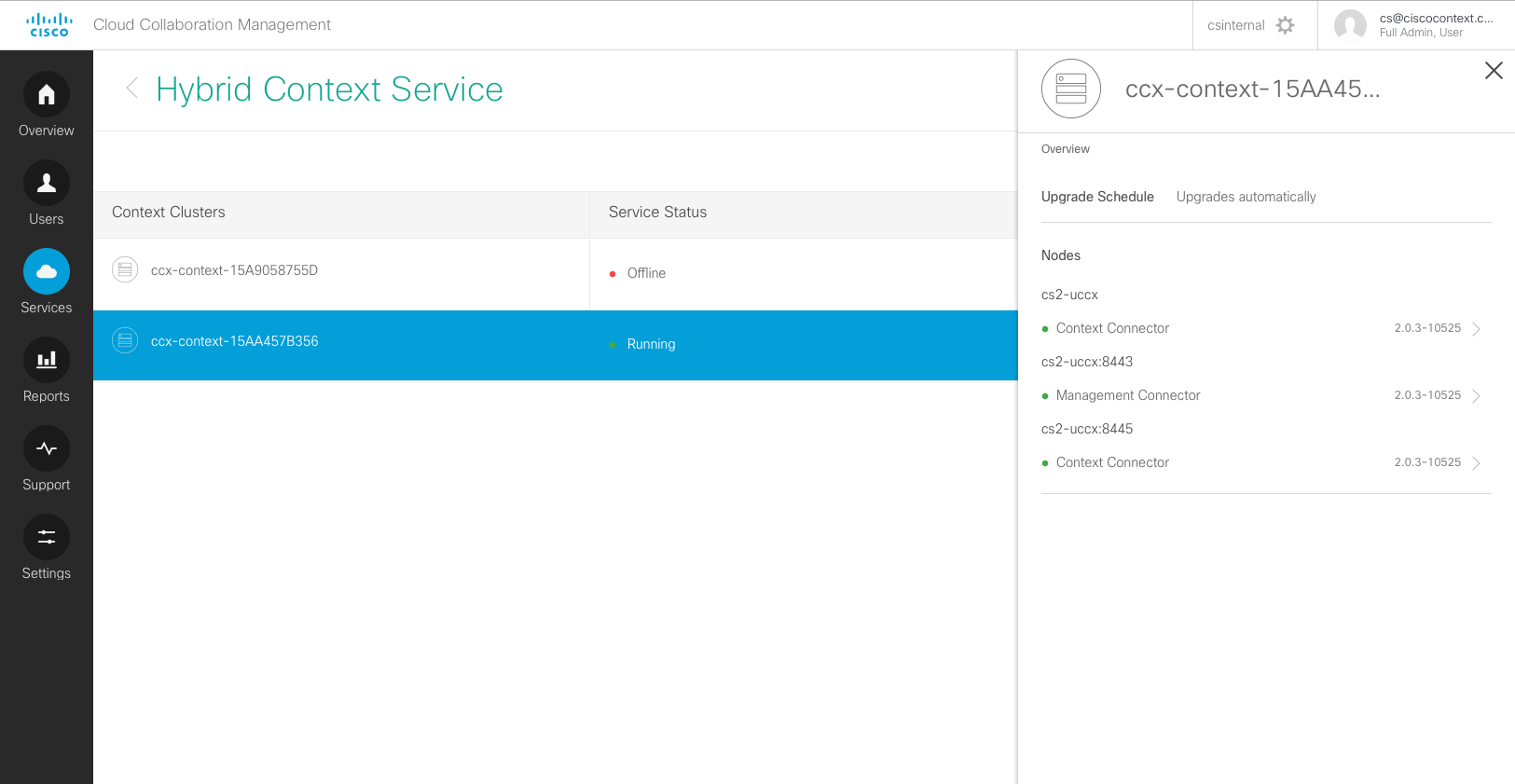Viewport: 1515px width, 784px height.
Task: Click green dot beside Management Connector
Action: pos(1045,396)
